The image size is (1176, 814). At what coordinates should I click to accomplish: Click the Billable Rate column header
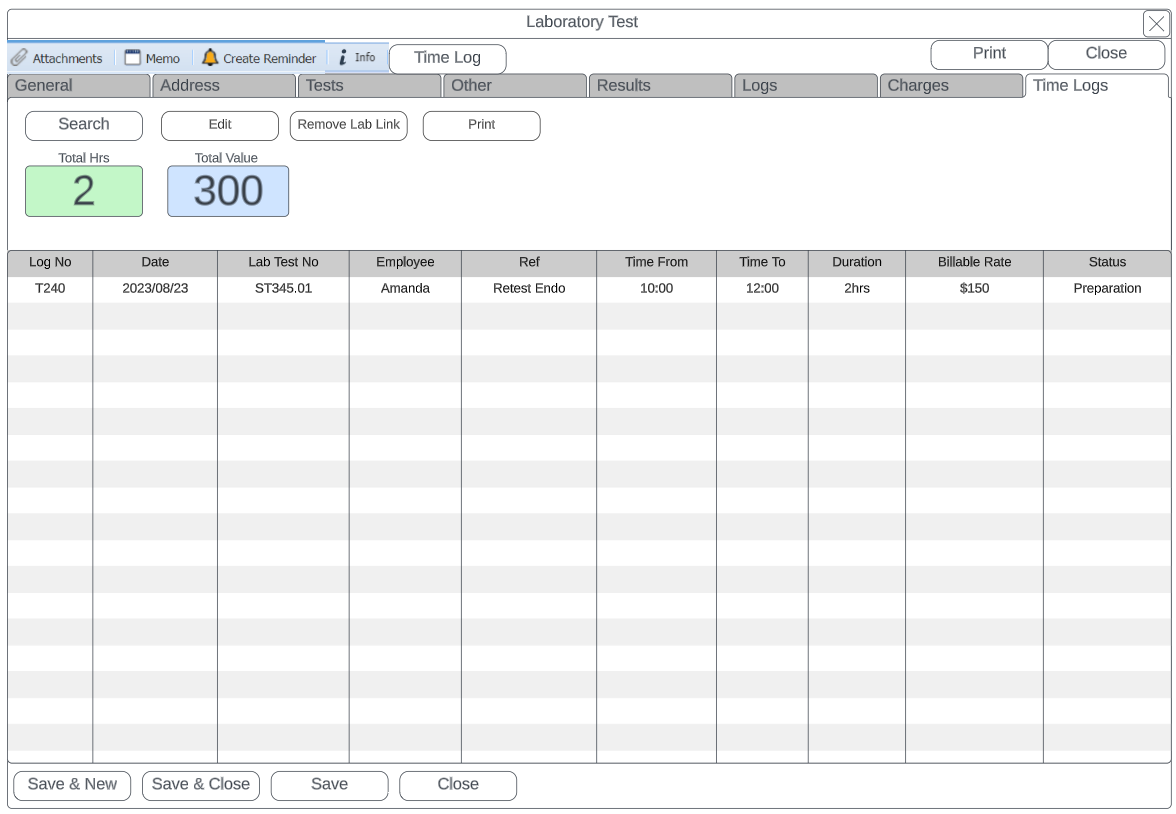(x=974, y=263)
